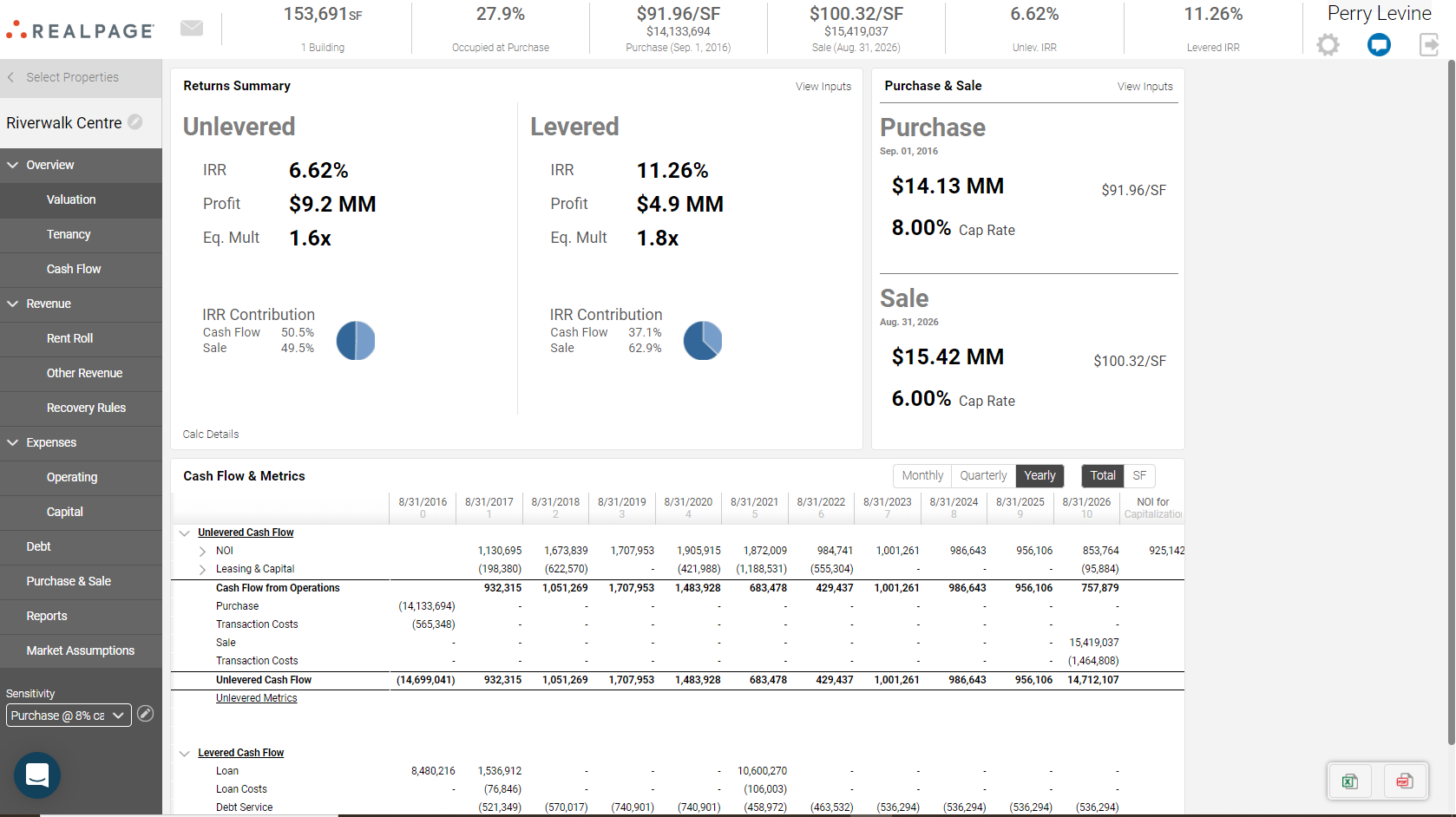This screenshot has width=1456, height=817.
Task: Open the envelope icon beside the RealPage logo
Action: tap(192, 27)
